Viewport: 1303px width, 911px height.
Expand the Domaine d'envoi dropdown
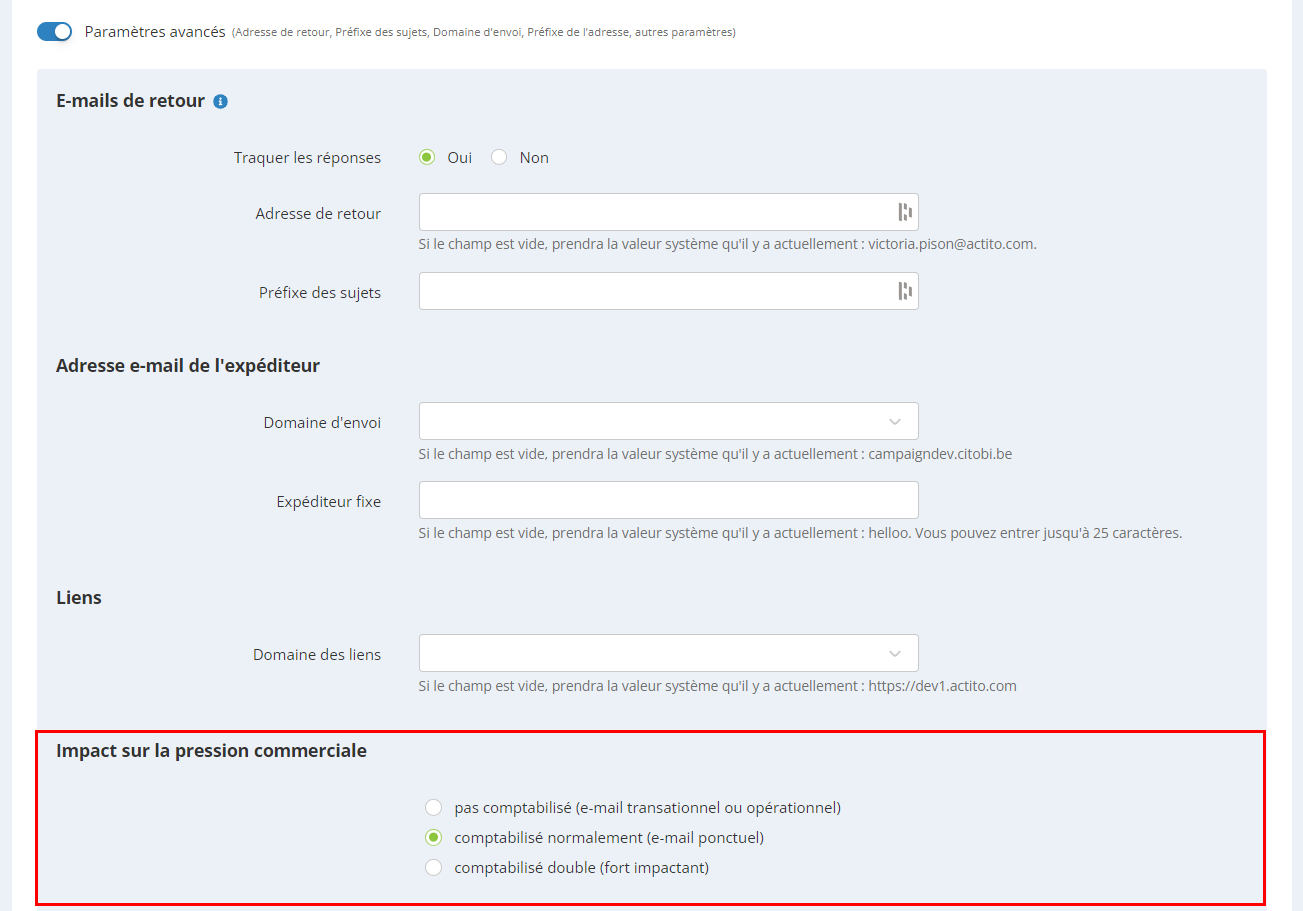(x=668, y=421)
